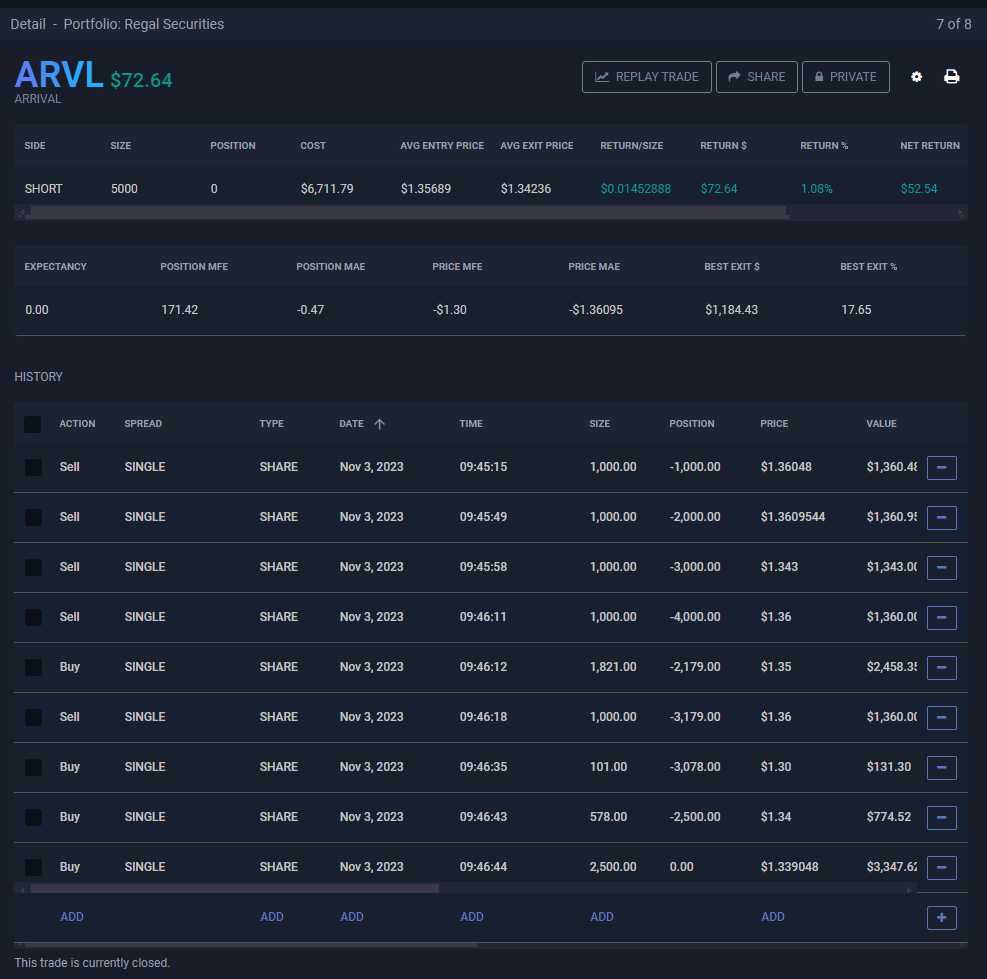Click the $774.52 value cell
The height and width of the screenshot is (979, 987).
click(x=888, y=817)
